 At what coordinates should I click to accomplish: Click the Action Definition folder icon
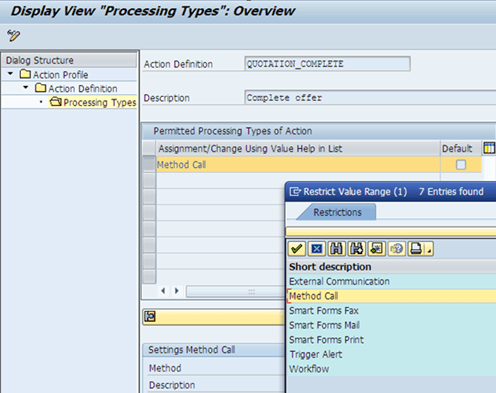[x=41, y=88]
